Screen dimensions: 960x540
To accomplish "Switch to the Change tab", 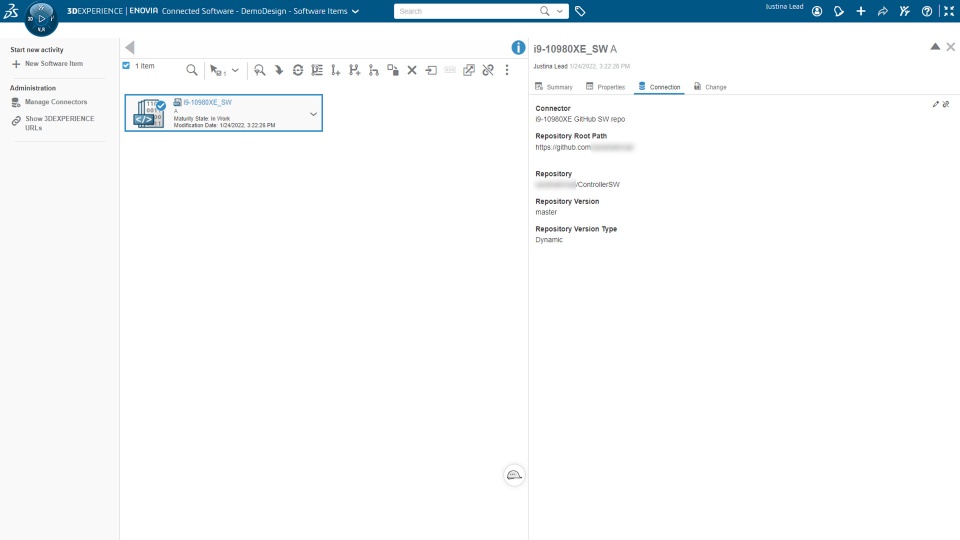I will 710,87.
